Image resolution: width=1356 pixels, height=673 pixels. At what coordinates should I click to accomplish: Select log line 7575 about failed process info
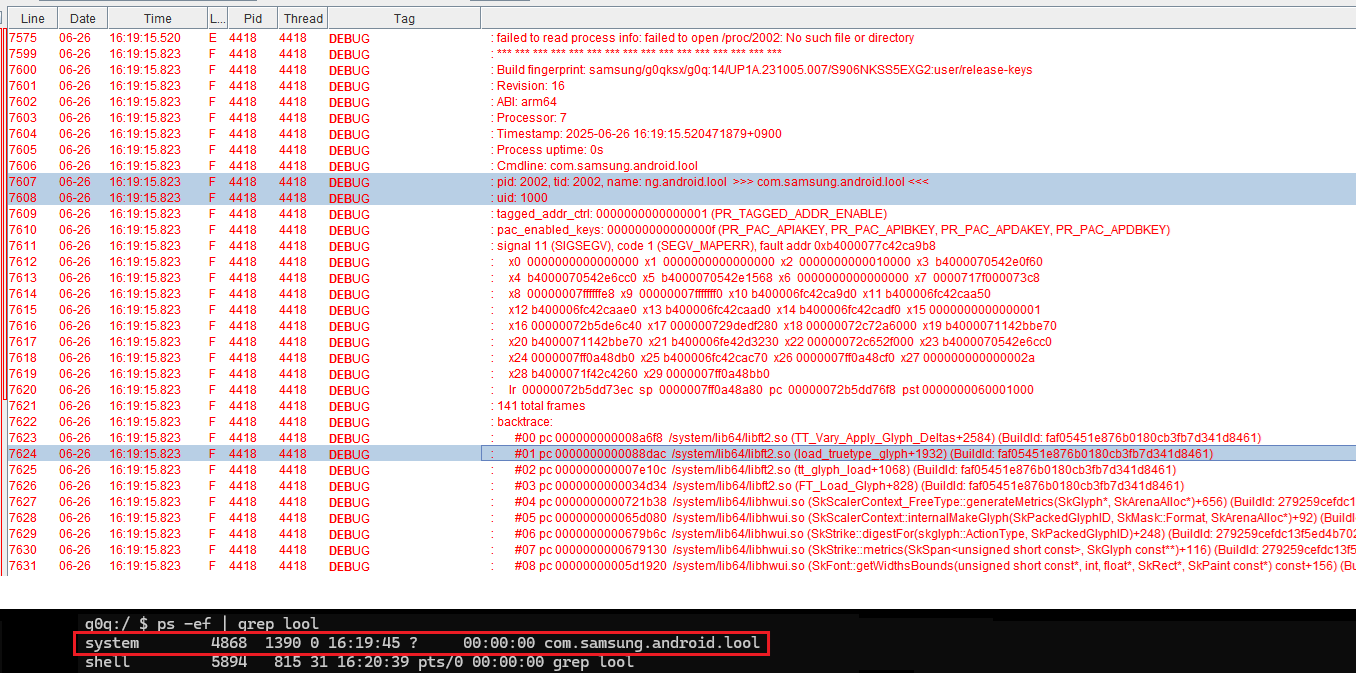[705, 38]
